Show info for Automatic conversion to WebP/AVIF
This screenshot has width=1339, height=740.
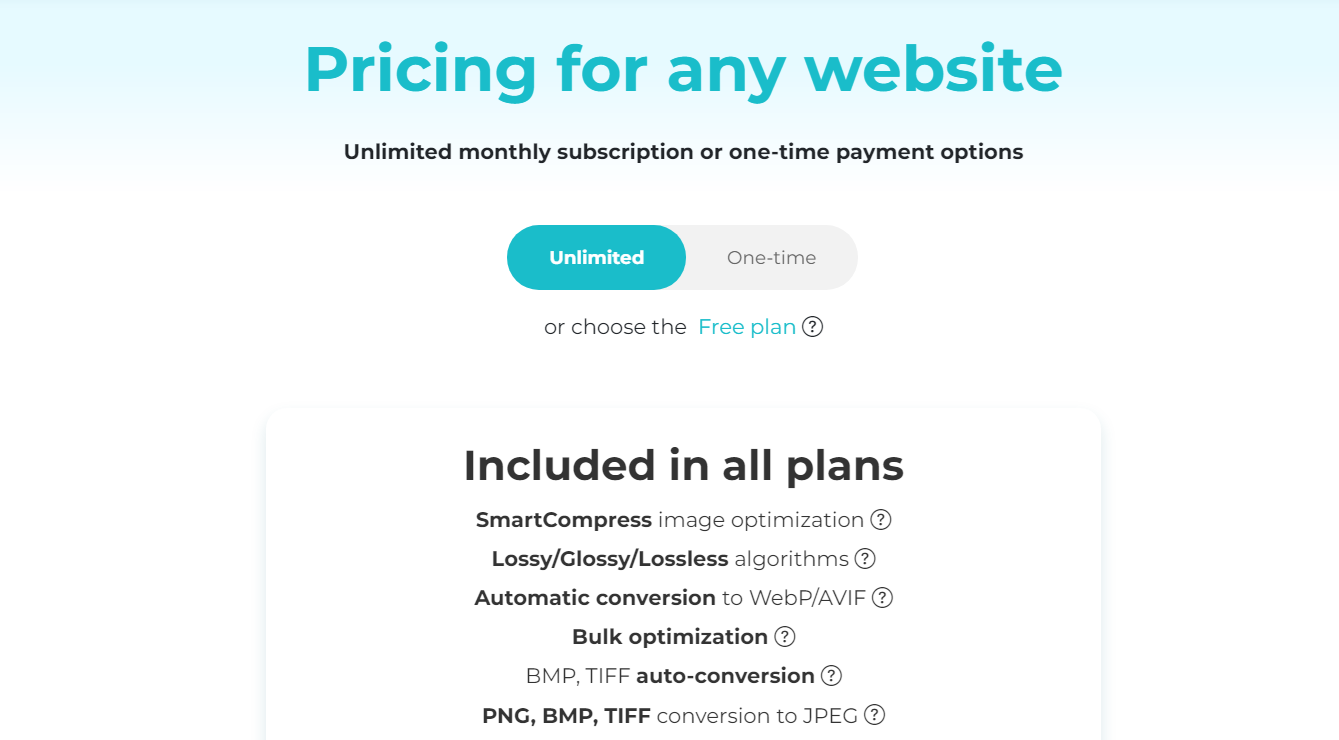[882, 598]
